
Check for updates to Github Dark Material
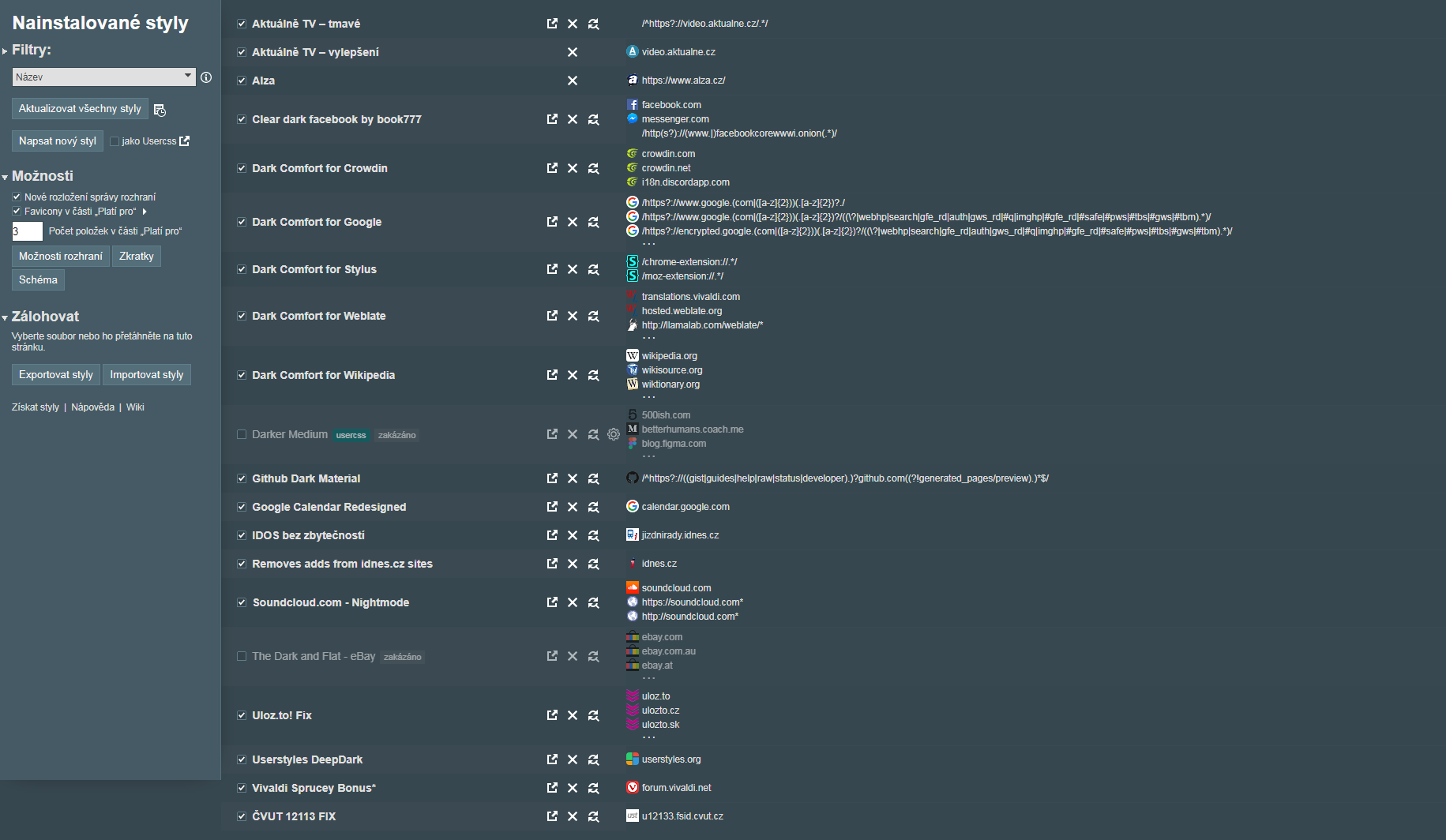point(593,478)
